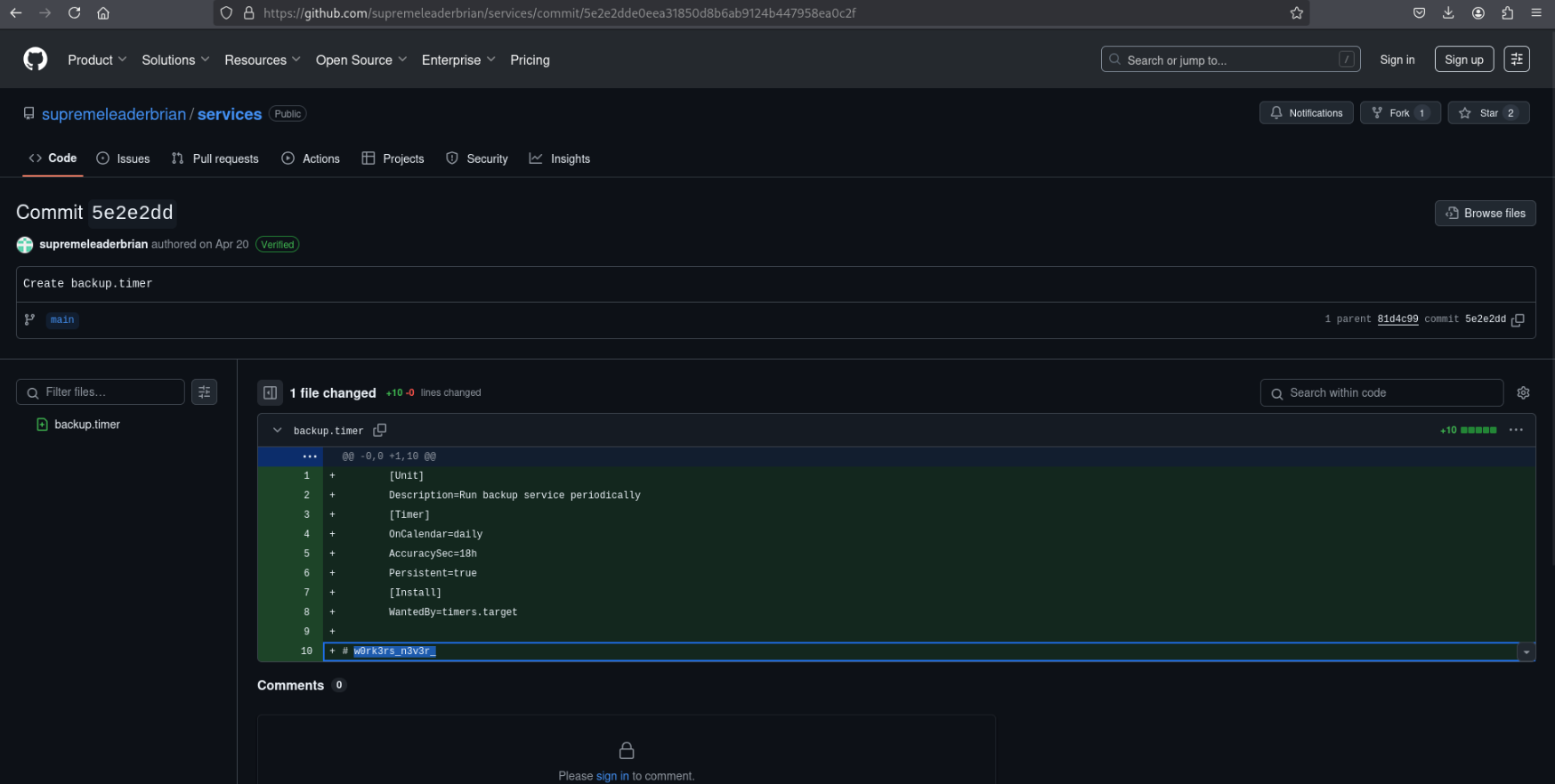
Task: Open the command palette icon beside Sign up
Action: (x=1517, y=60)
